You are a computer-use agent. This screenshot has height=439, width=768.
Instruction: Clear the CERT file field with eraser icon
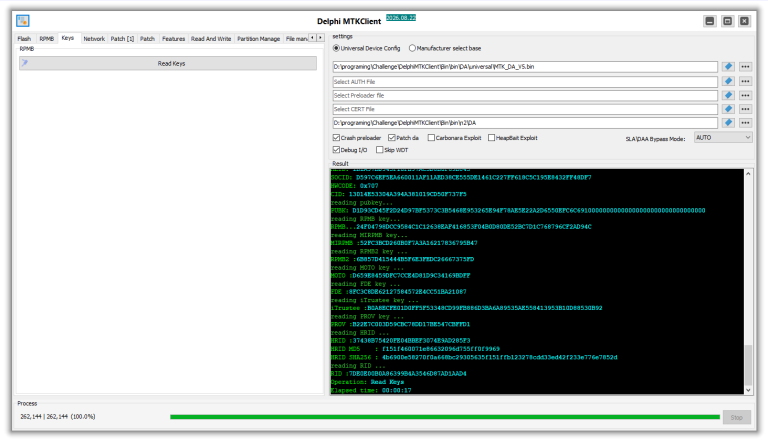point(728,109)
